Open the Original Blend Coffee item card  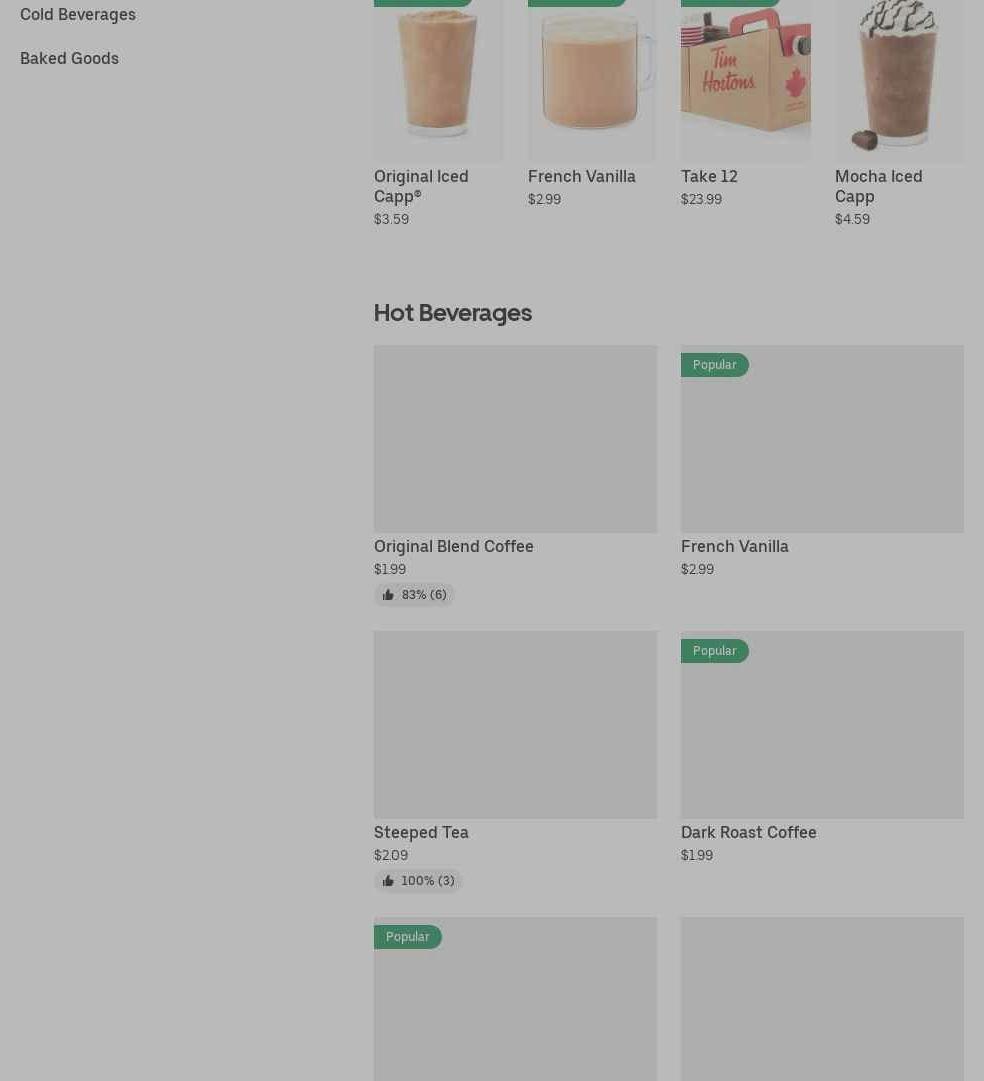515,476
